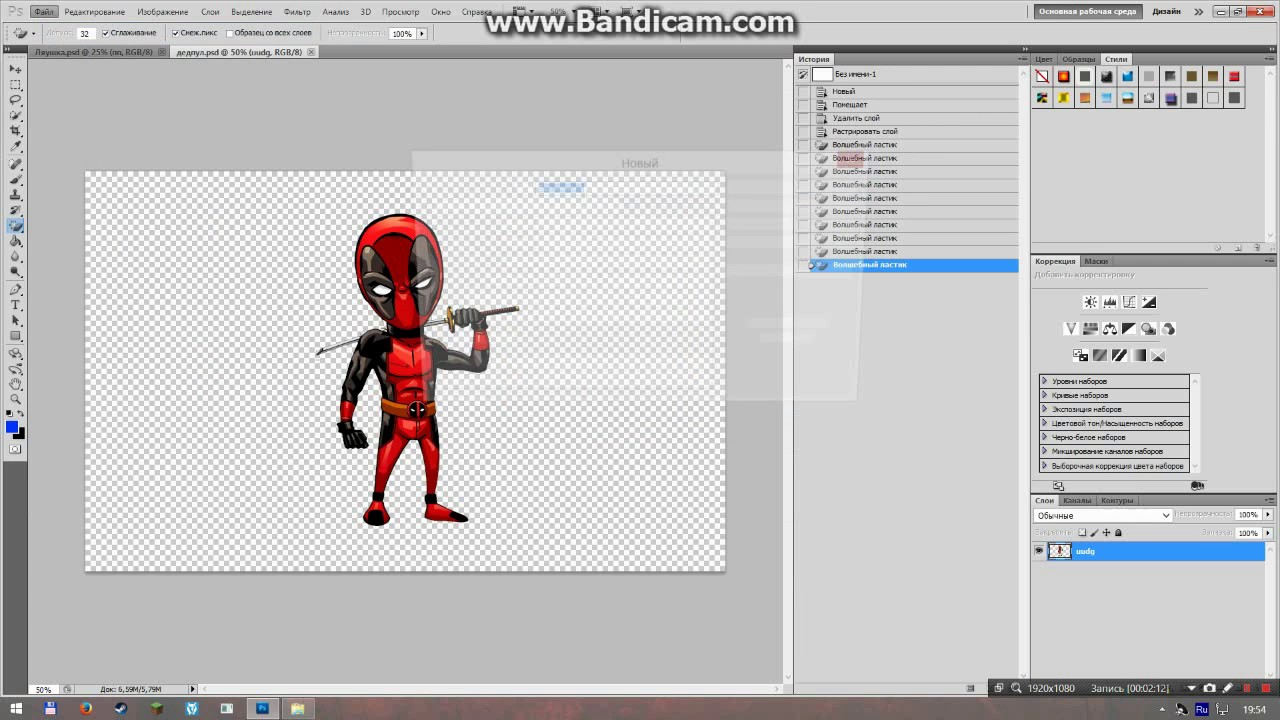Add a Photo Filter adjustment
The width and height of the screenshot is (1280, 720).
(x=1149, y=328)
